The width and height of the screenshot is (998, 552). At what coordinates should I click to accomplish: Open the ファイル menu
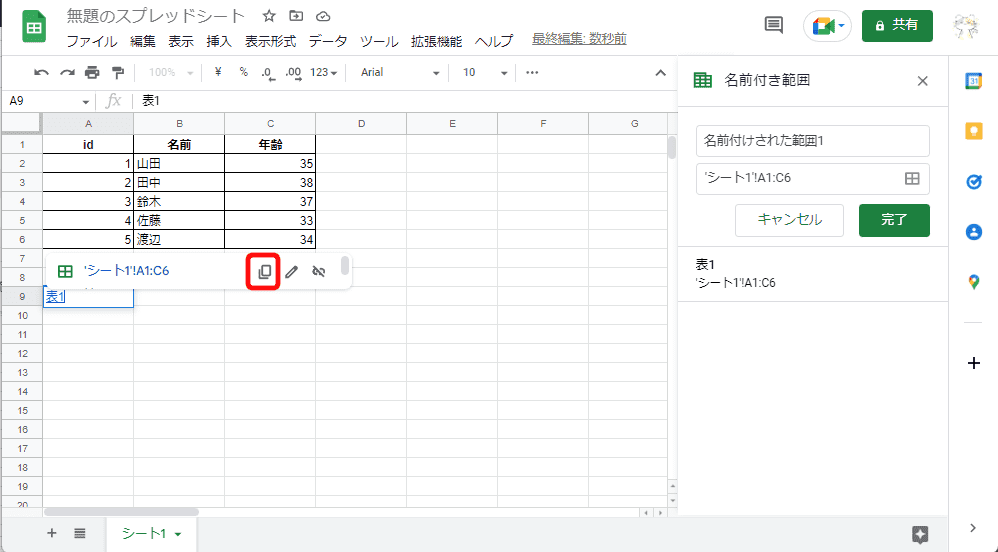click(x=92, y=41)
